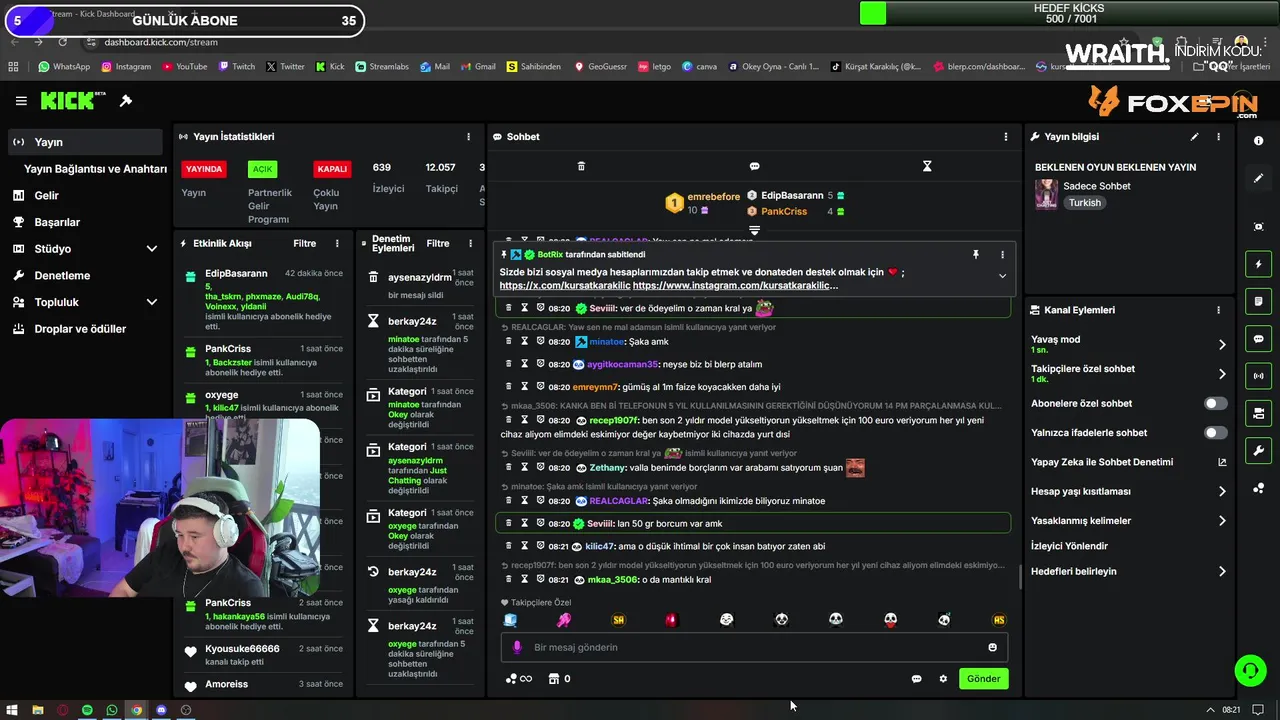Viewport: 1280px width, 720px height.
Task: Click İzleyici Yönlendir
Action: 1069,546
